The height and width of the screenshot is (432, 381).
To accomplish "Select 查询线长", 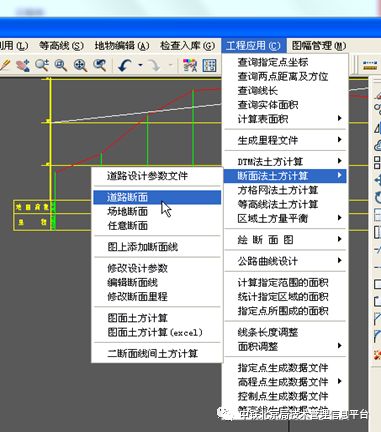I will click(x=285, y=91).
